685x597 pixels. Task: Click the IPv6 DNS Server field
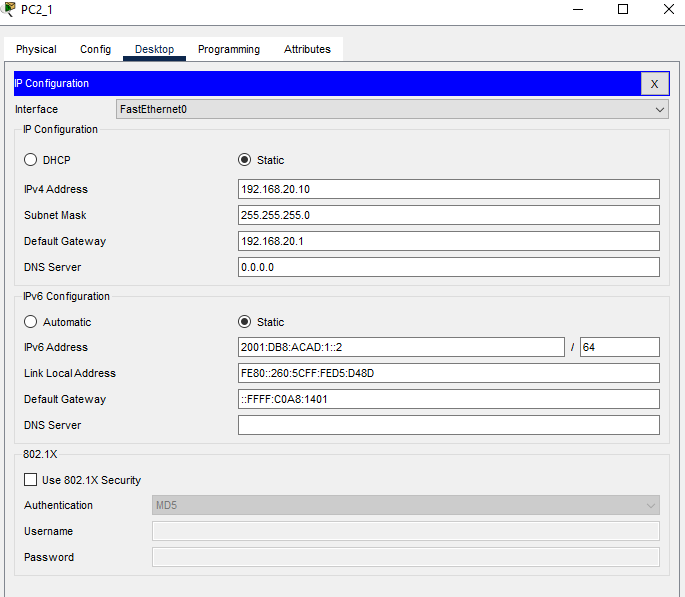point(448,425)
